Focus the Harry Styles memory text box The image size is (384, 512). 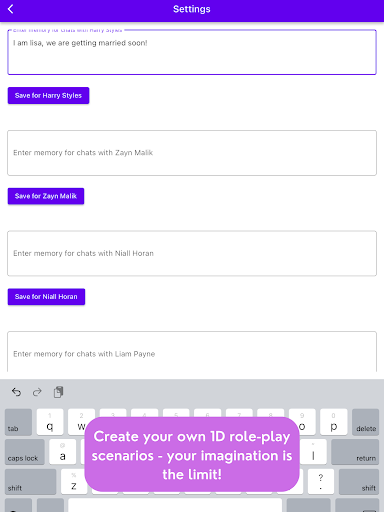point(192,52)
